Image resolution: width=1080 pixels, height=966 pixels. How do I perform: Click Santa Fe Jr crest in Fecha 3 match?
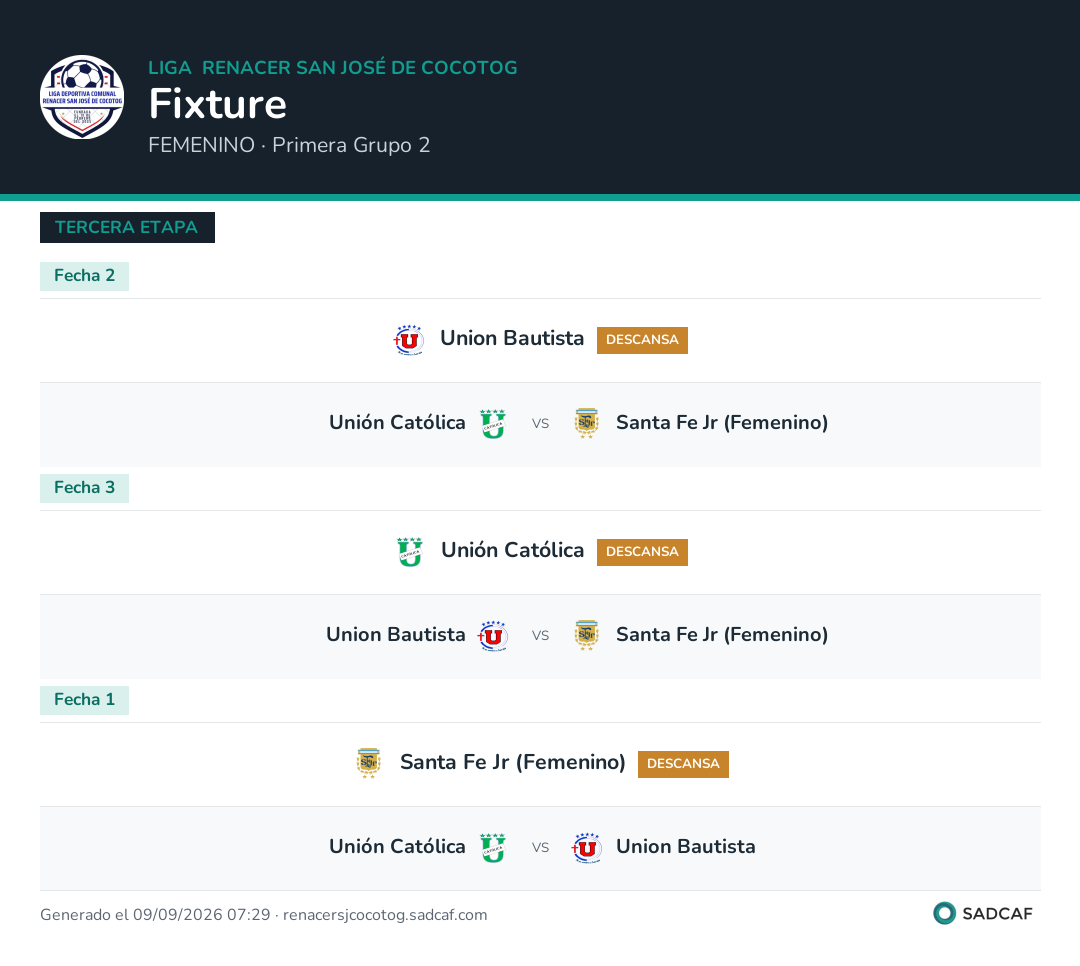(586, 636)
